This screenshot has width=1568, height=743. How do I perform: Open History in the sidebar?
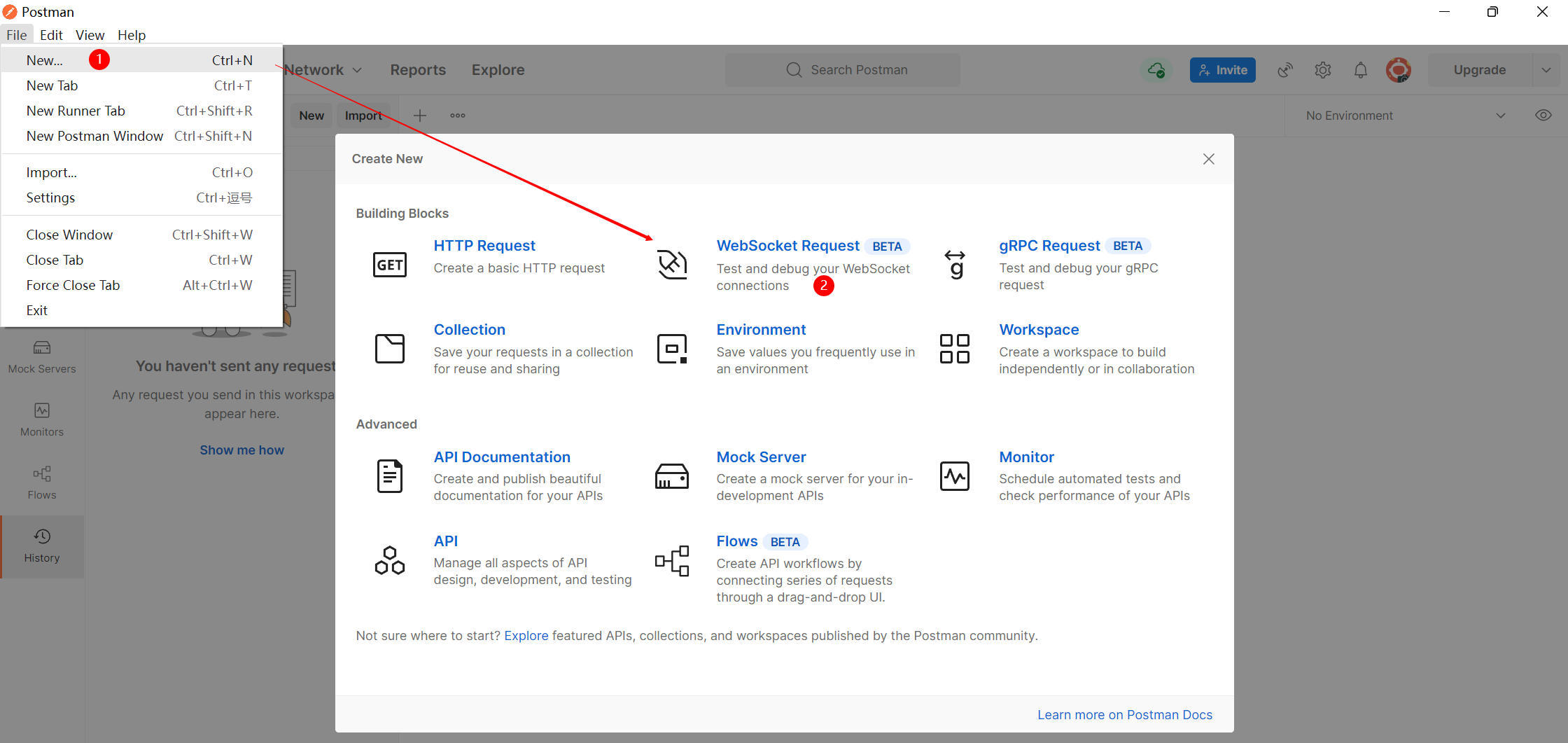point(42,547)
